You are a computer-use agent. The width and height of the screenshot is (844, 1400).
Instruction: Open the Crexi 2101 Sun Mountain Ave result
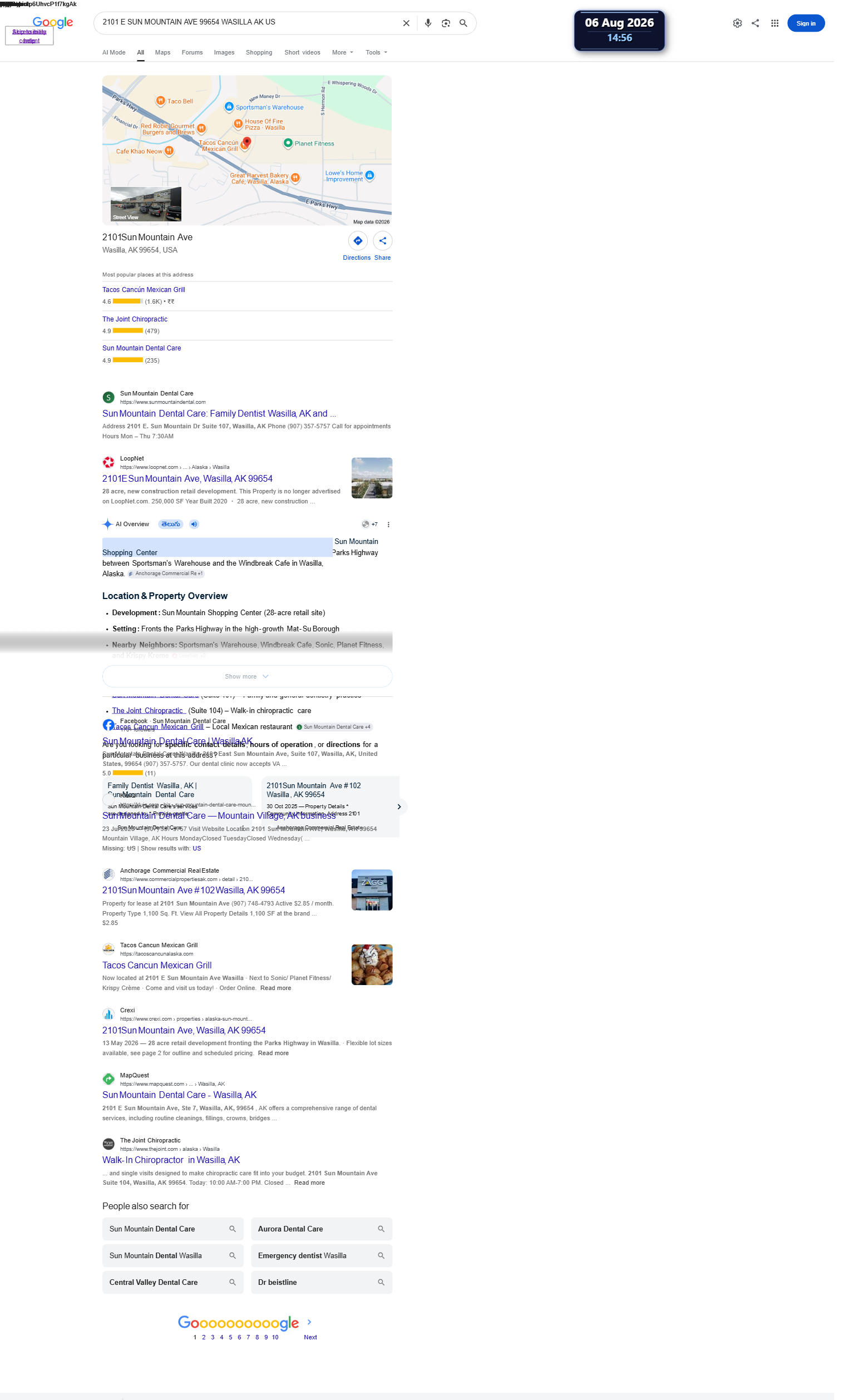click(x=184, y=1030)
